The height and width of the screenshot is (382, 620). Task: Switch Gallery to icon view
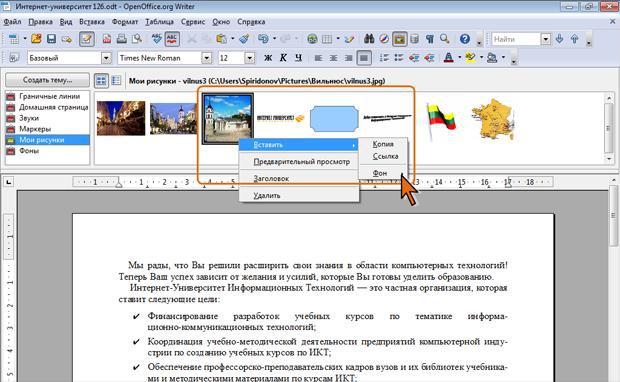(x=101, y=81)
